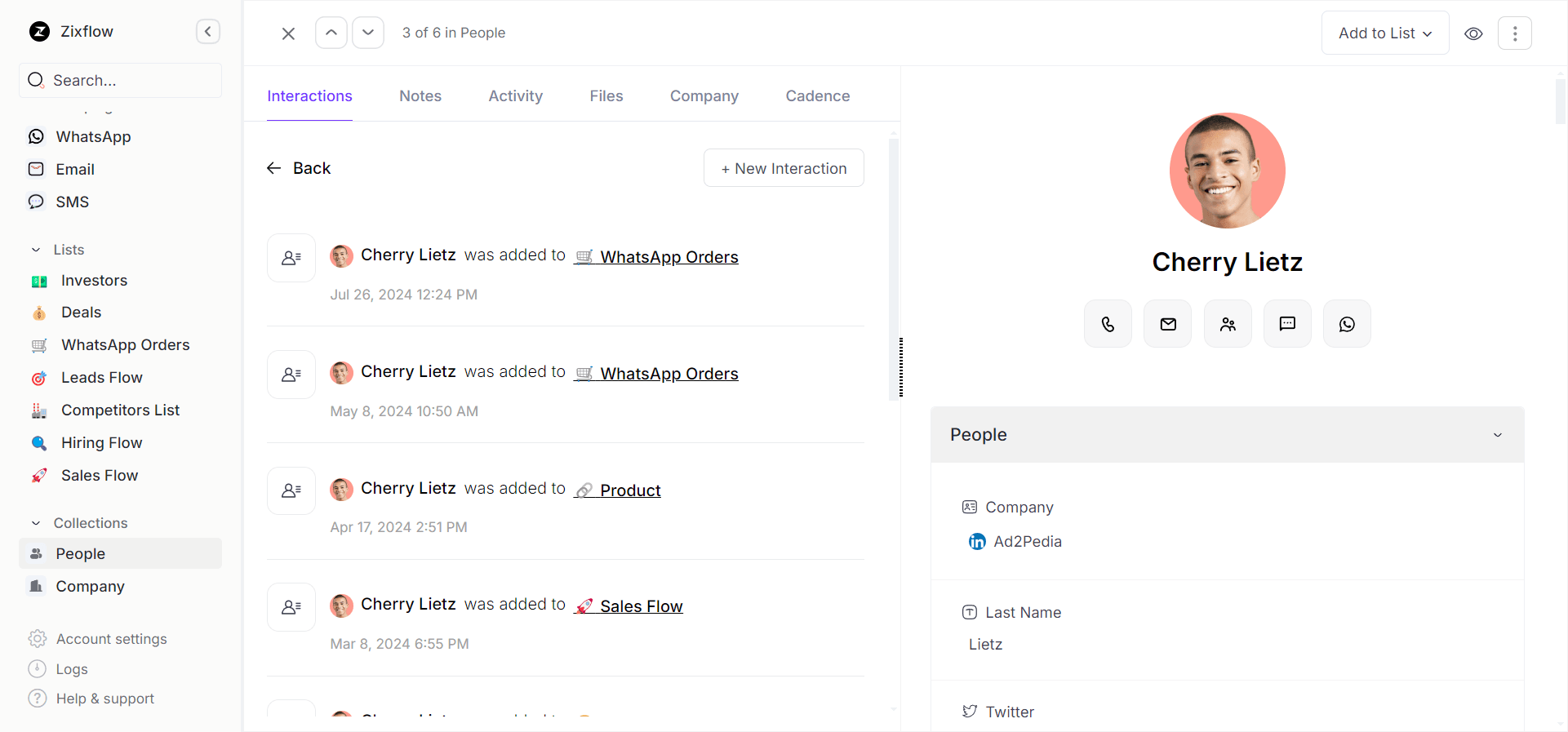Image resolution: width=1568 pixels, height=732 pixels.
Task: Collapse the sidebar with the arrow button
Action: 208,32
